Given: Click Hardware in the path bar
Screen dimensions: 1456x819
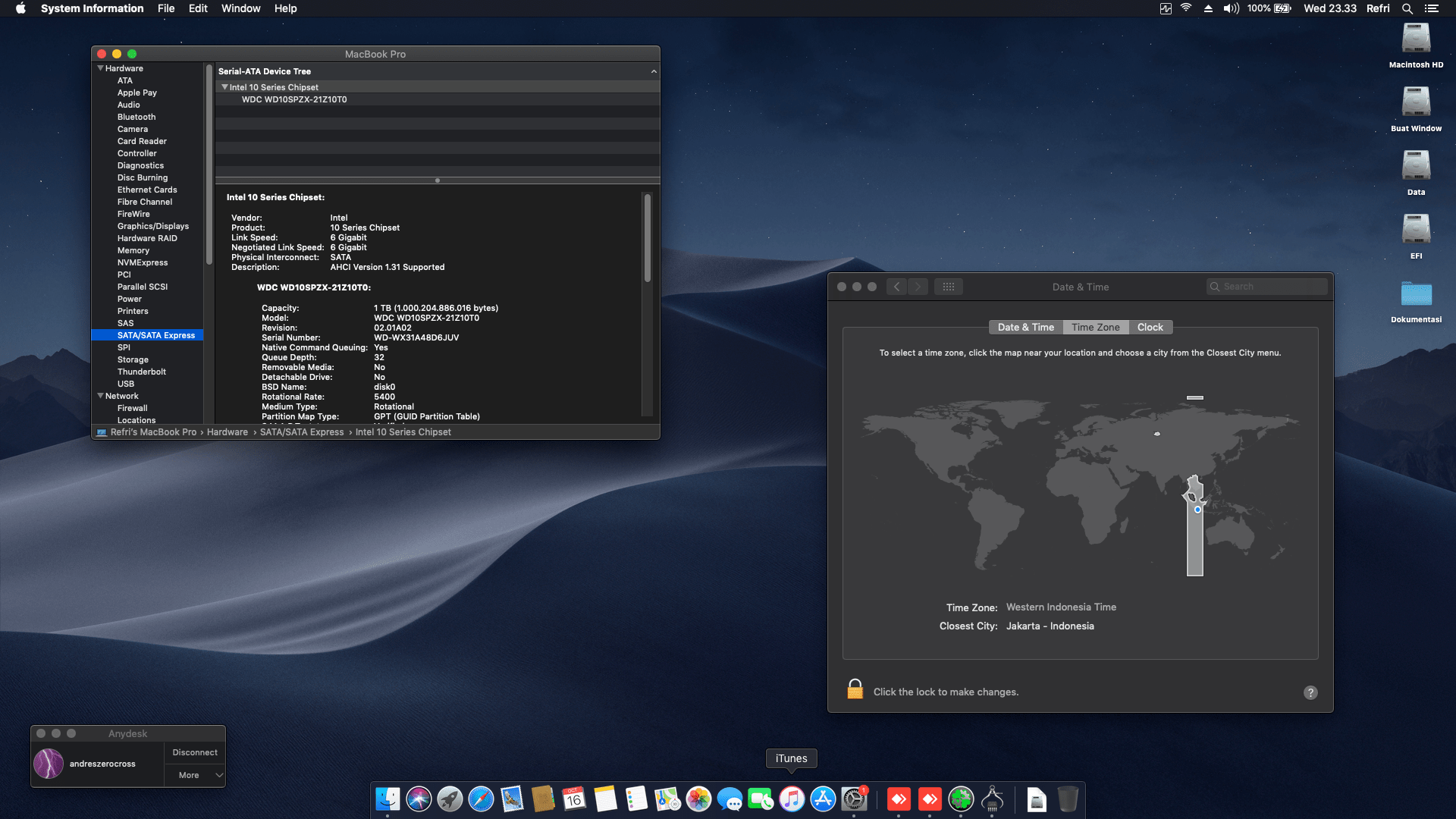Looking at the screenshot, I should (x=227, y=432).
